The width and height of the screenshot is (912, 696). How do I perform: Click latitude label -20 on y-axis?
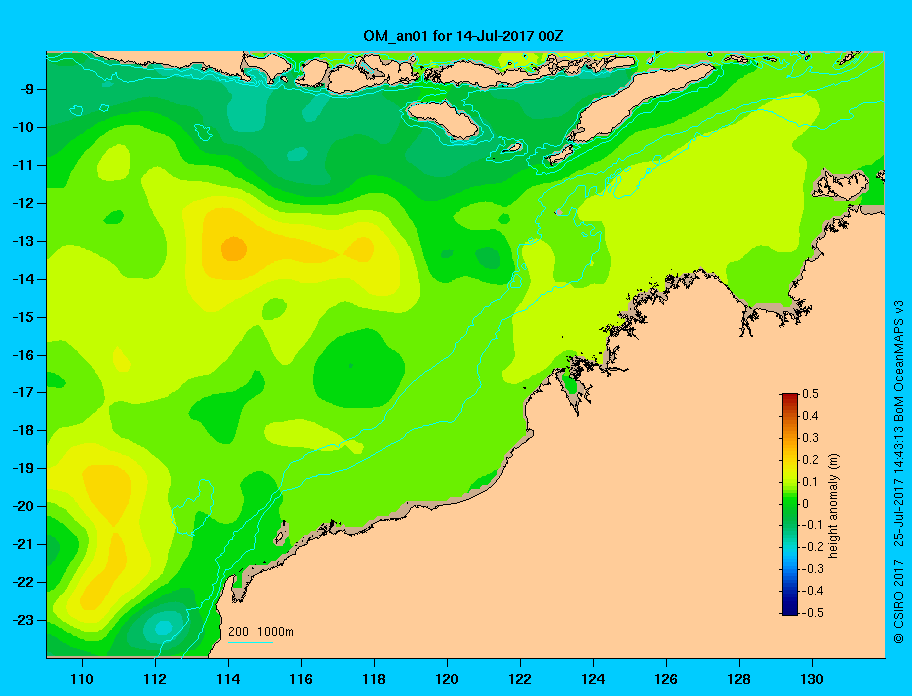23,506
